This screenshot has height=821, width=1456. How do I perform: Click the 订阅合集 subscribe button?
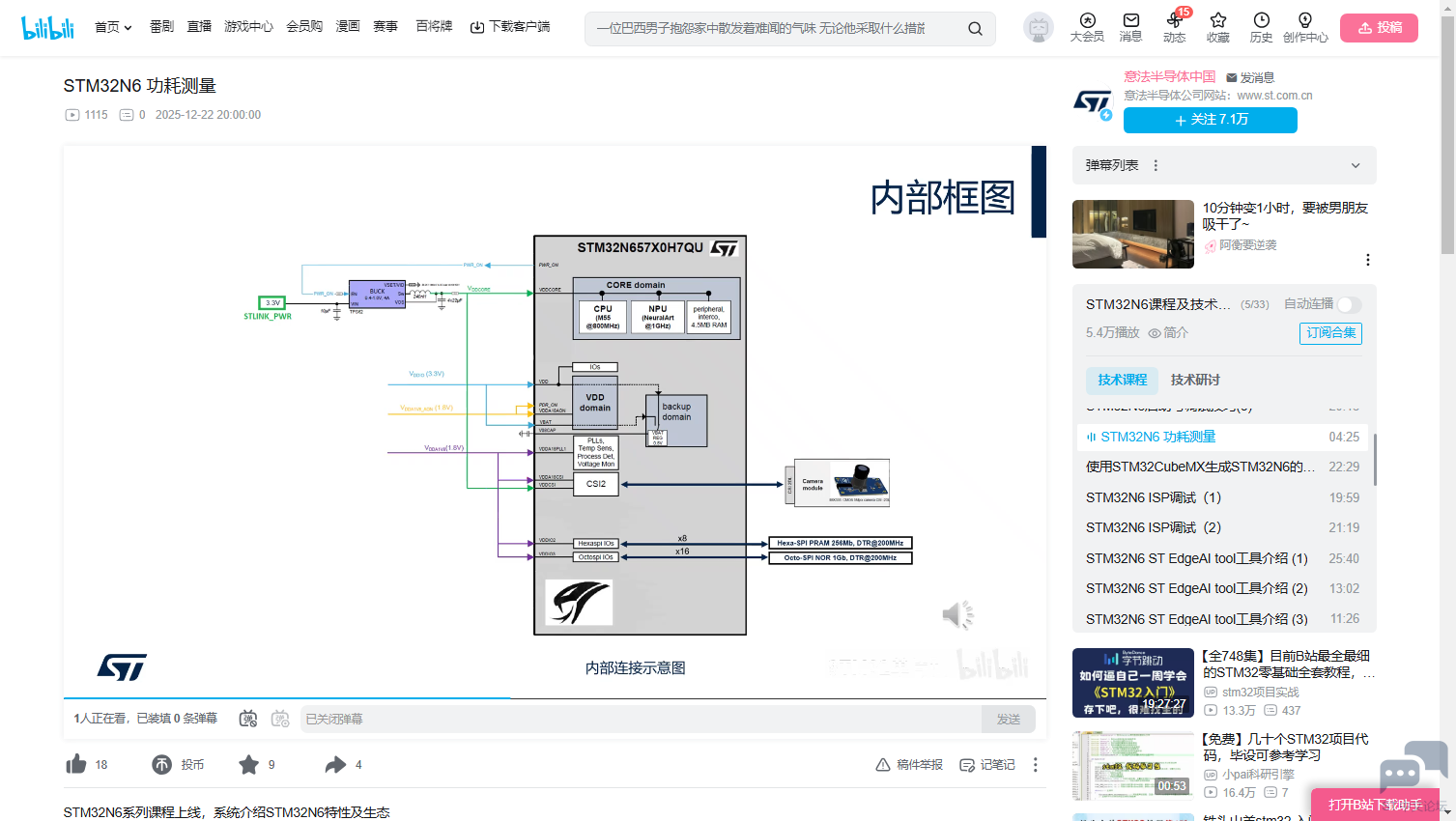(1330, 333)
